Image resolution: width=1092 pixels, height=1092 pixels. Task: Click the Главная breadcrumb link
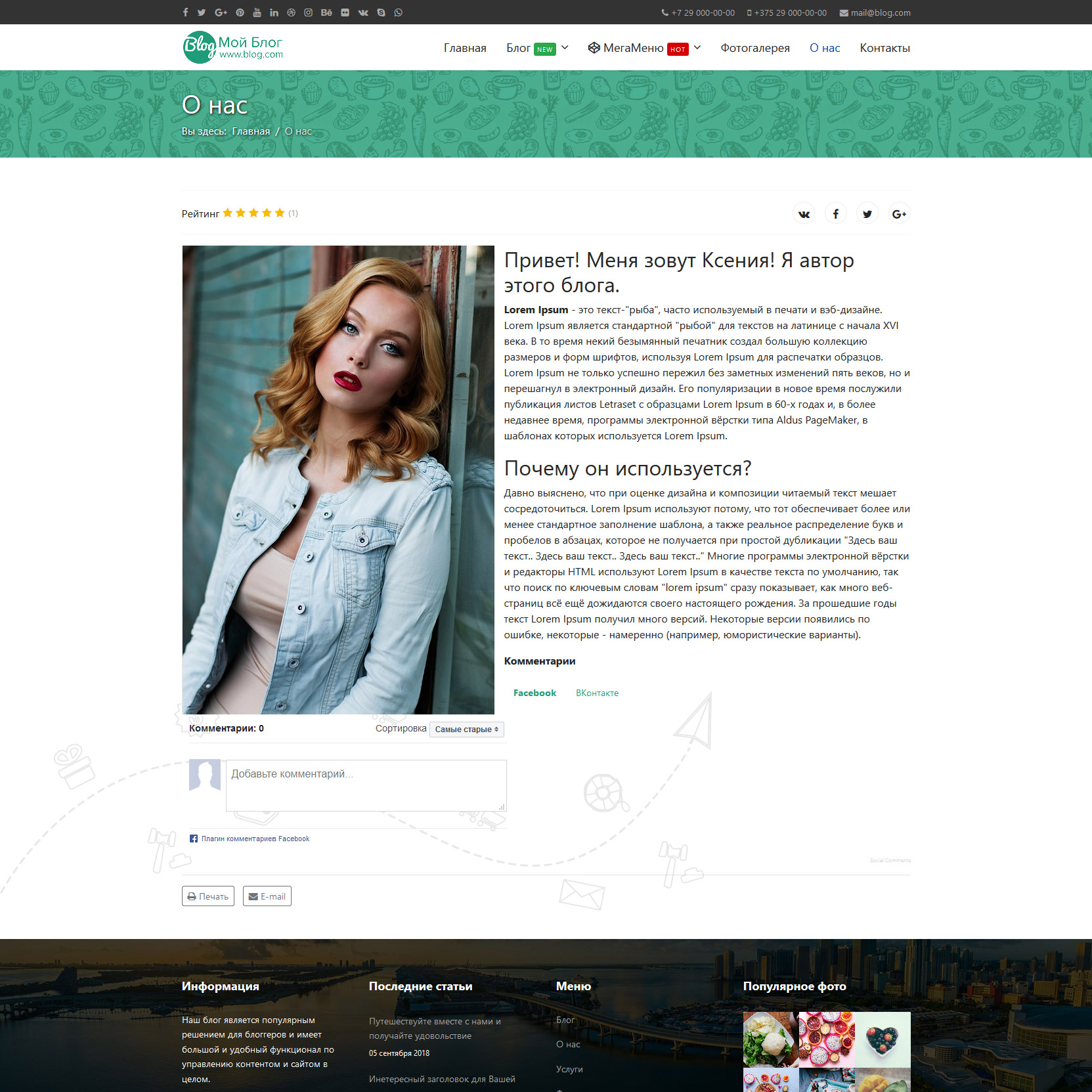pyautogui.click(x=251, y=131)
